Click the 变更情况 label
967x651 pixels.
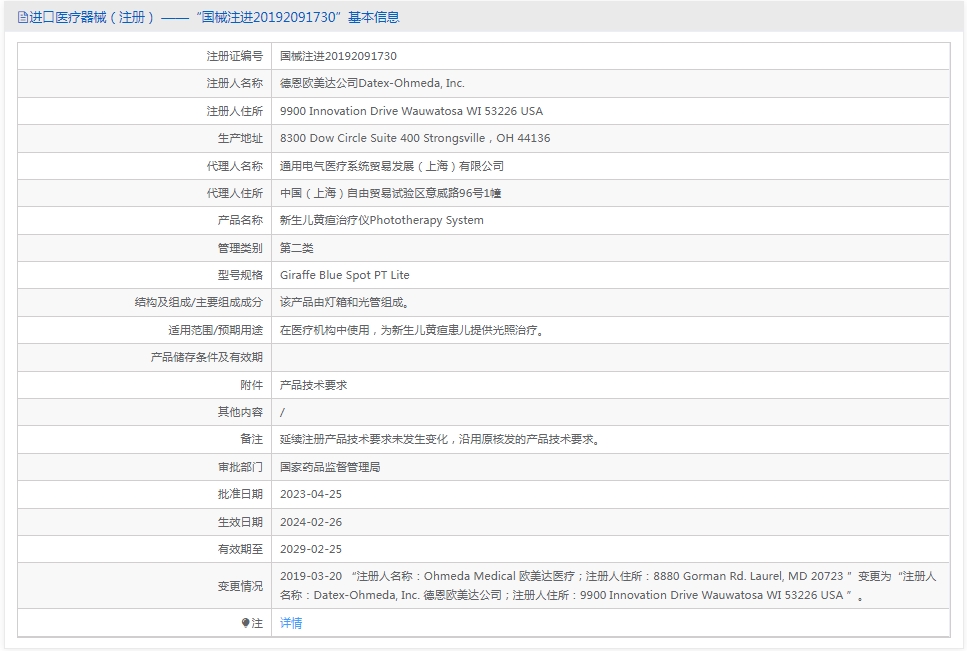pyautogui.click(x=240, y=586)
